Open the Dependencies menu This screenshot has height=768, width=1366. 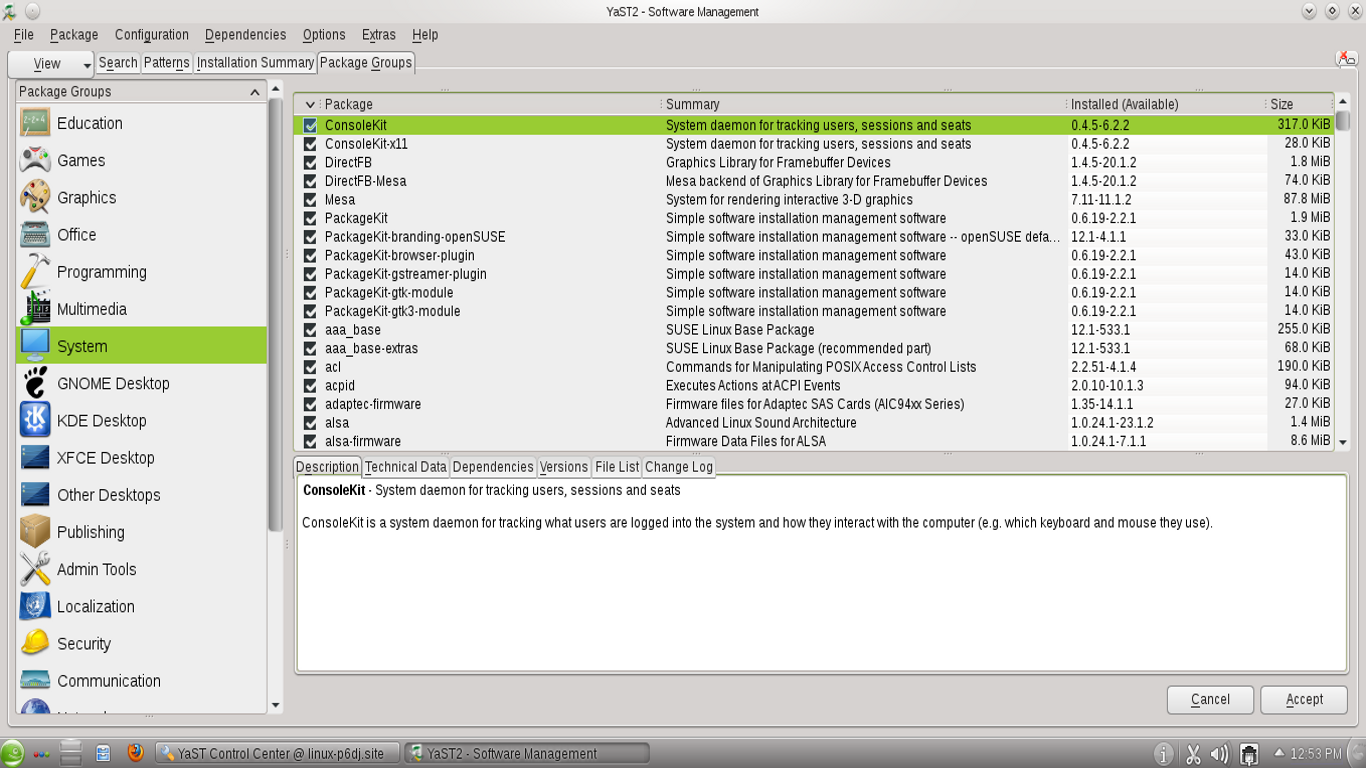(x=245, y=34)
